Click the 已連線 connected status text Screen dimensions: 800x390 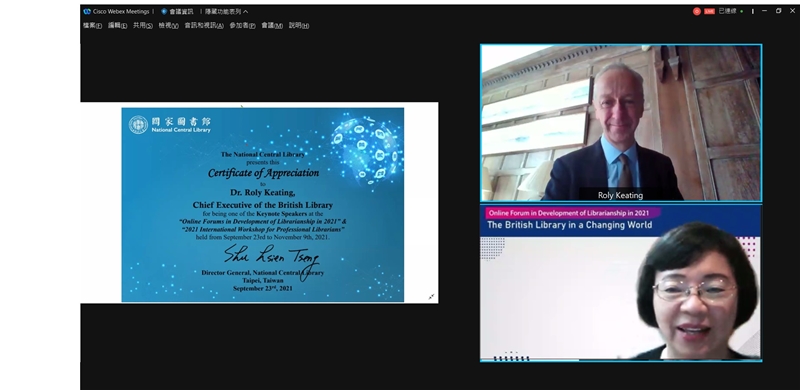click(x=728, y=11)
